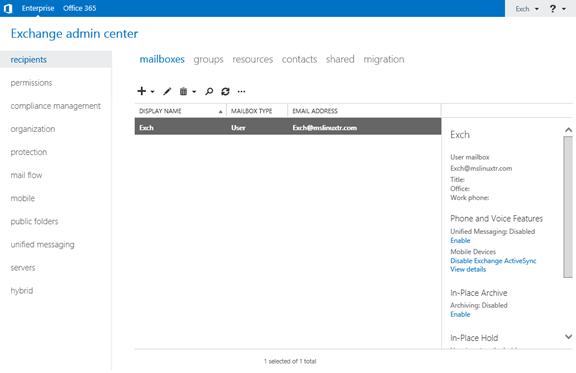Expand the dropdown arrow beside delete icon
Viewport: 576px width, 373px height.
[x=194, y=92]
